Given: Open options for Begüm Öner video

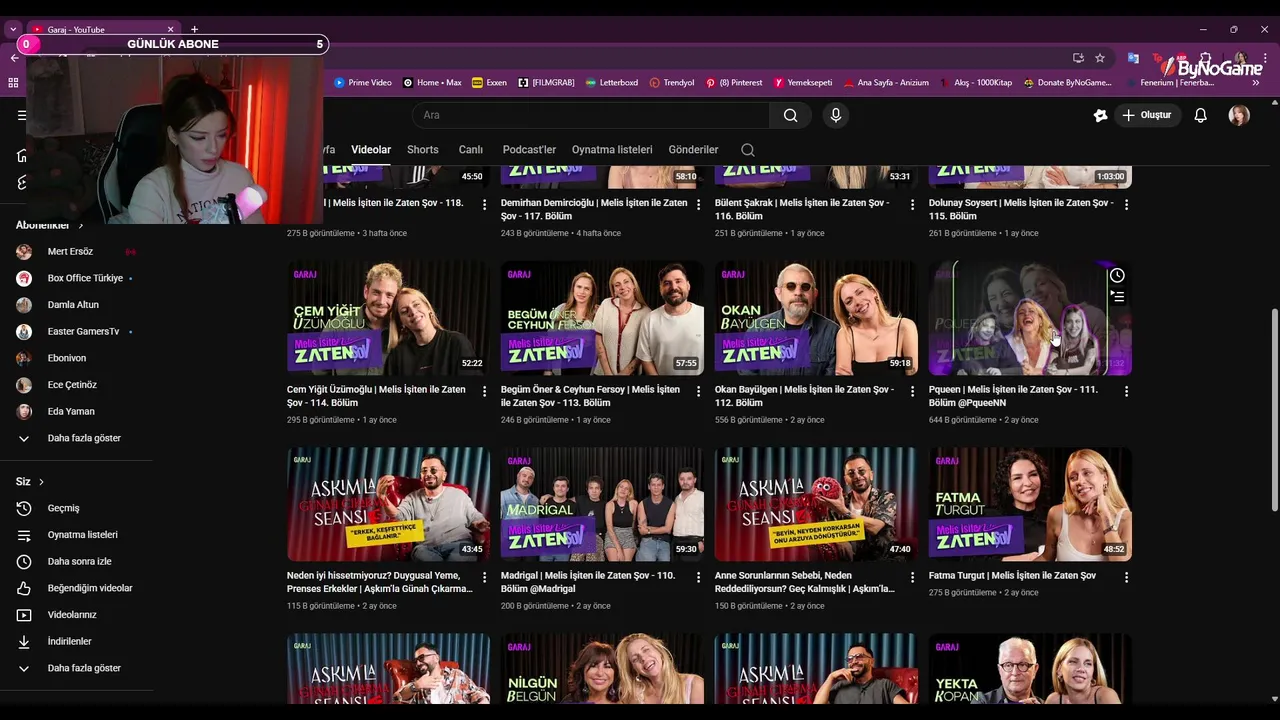Looking at the screenshot, I should click(x=699, y=391).
